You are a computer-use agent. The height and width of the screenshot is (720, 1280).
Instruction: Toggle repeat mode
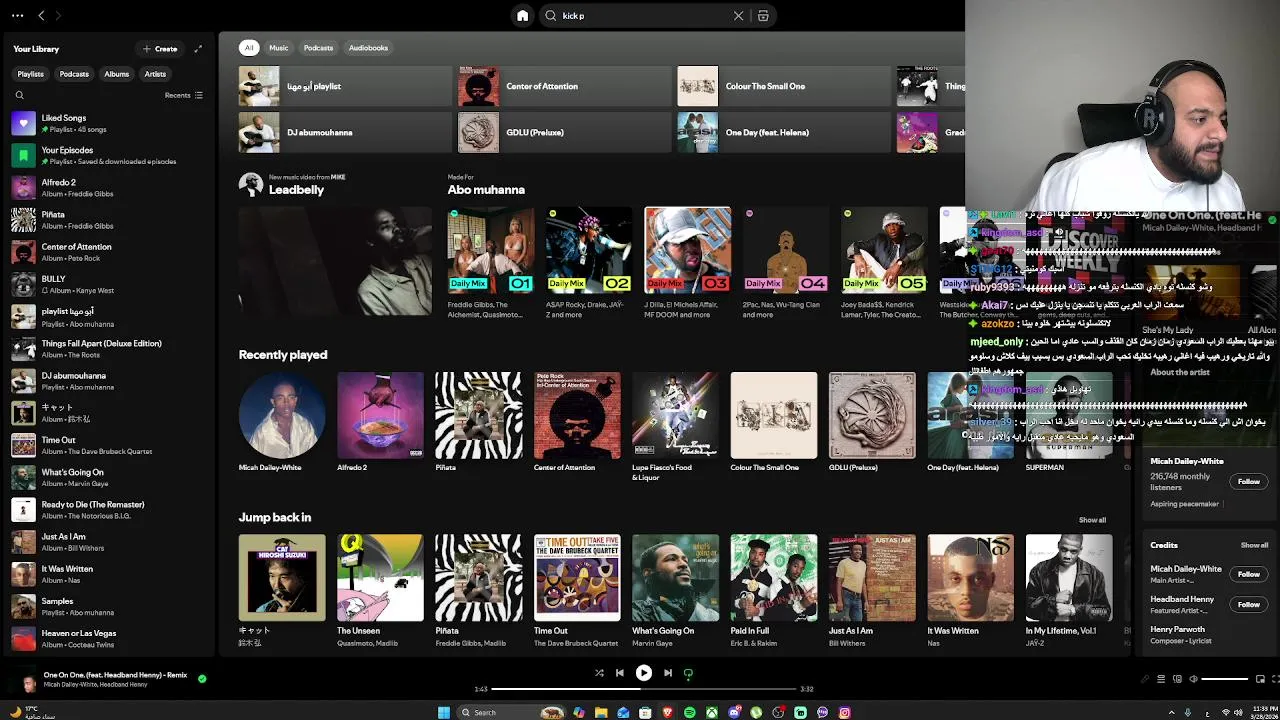point(688,673)
